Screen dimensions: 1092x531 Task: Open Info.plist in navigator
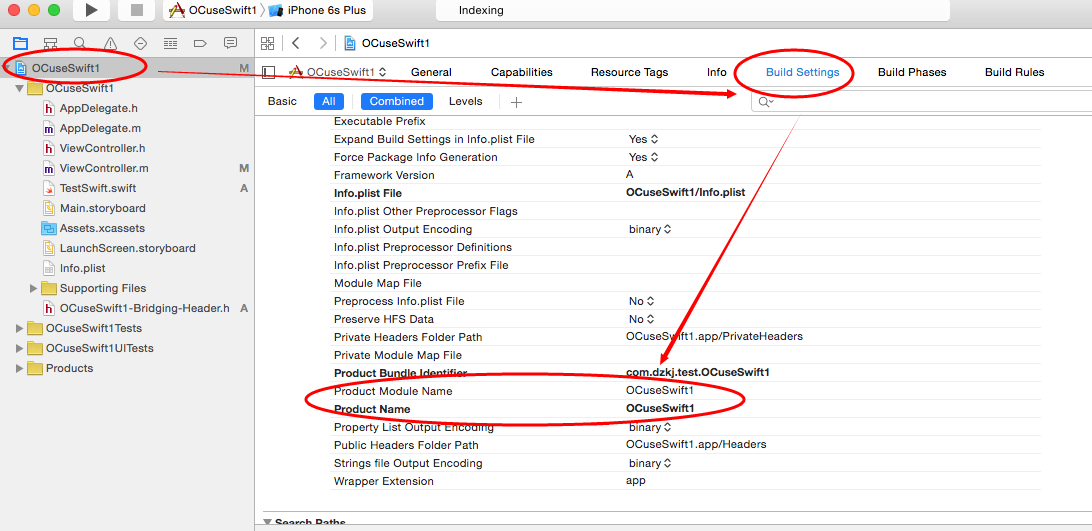[82, 268]
